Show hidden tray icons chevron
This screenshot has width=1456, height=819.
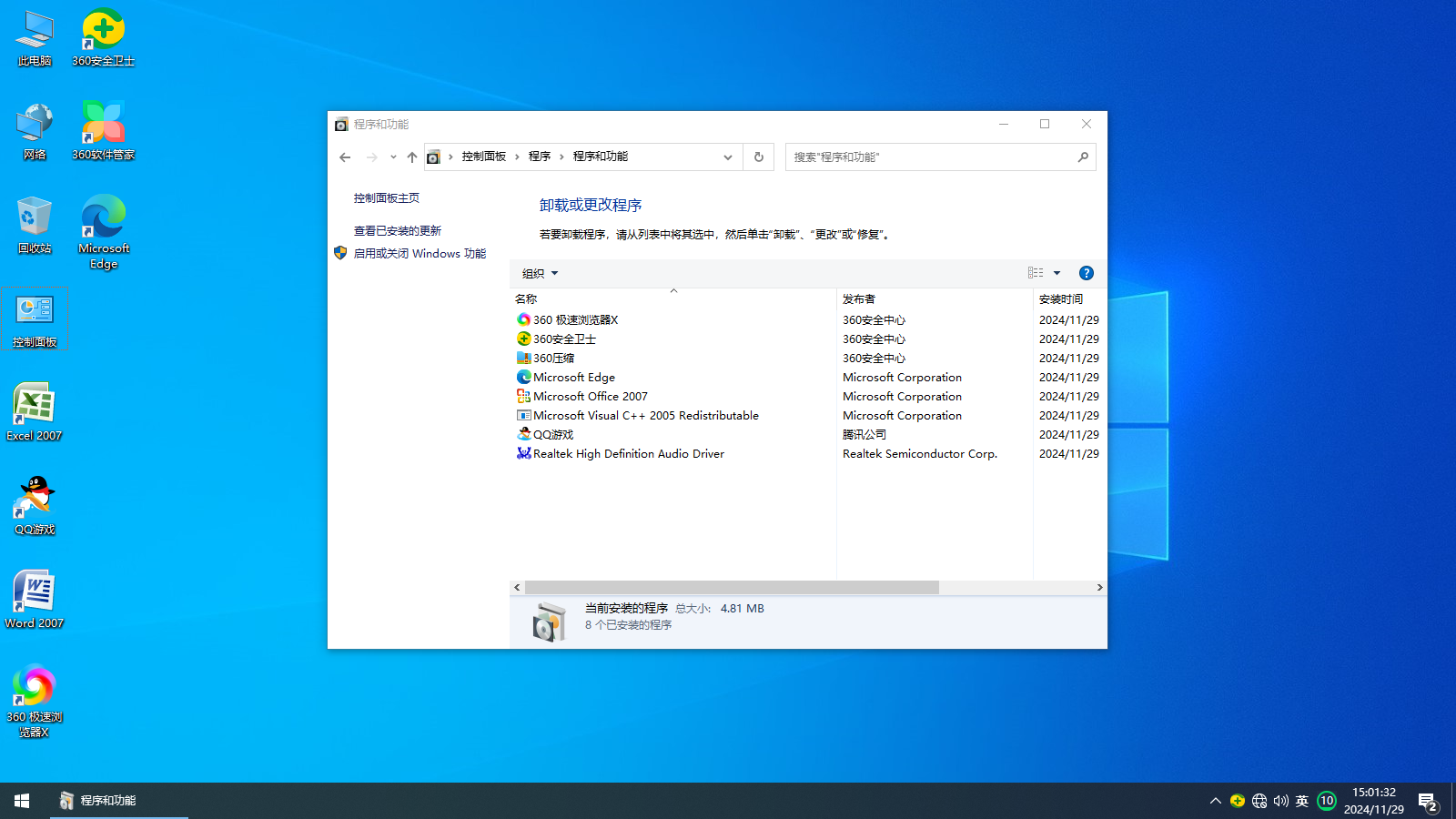click(x=1216, y=801)
